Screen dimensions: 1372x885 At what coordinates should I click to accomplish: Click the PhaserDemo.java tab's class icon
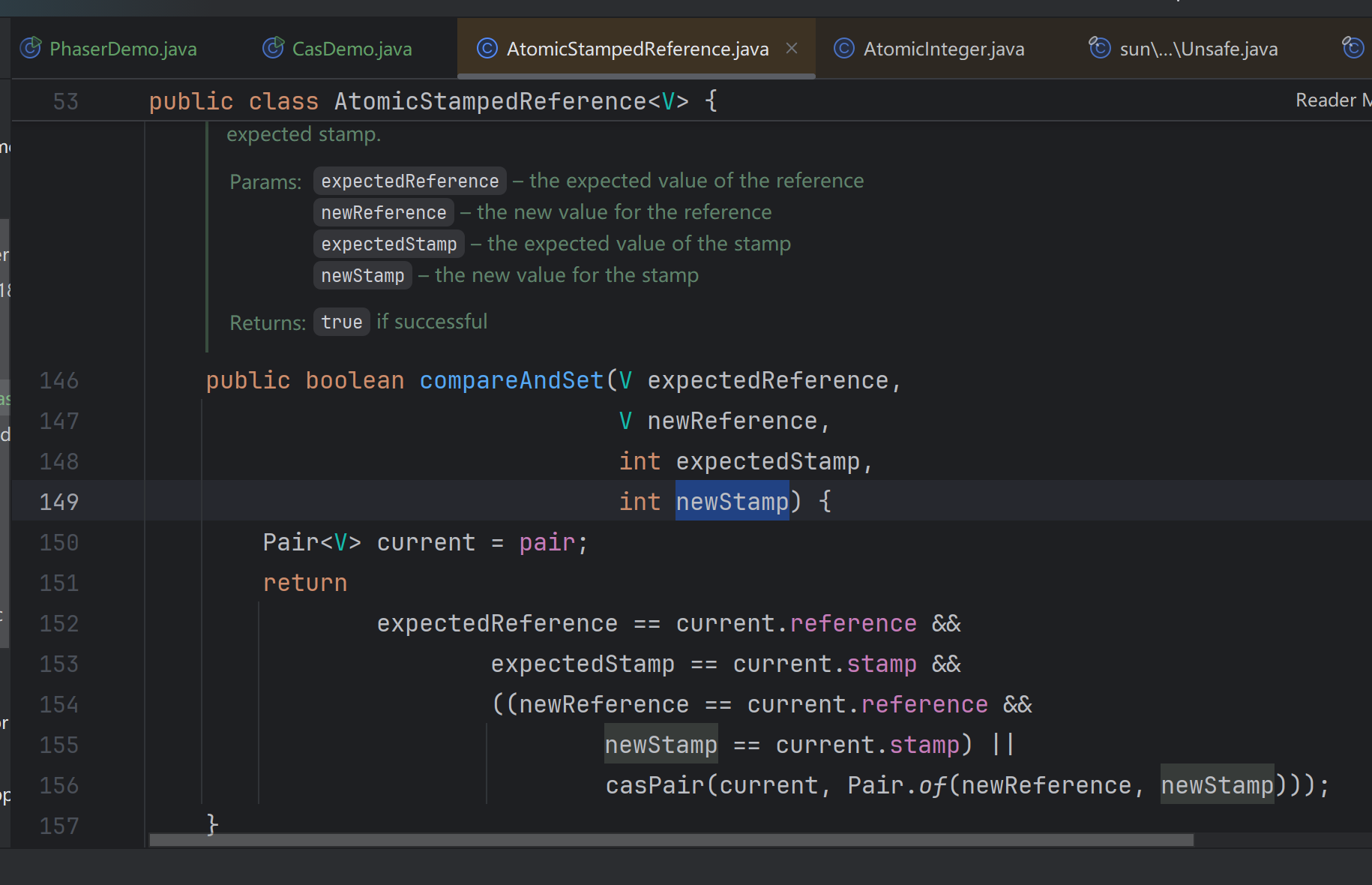pos(31,49)
